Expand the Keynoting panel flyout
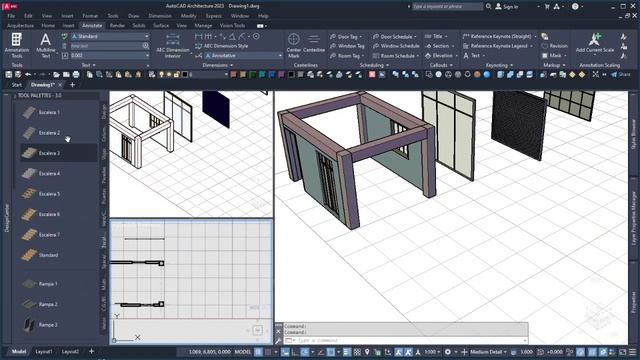This screenshot has width=640, height=360. (x=499, y=65)
